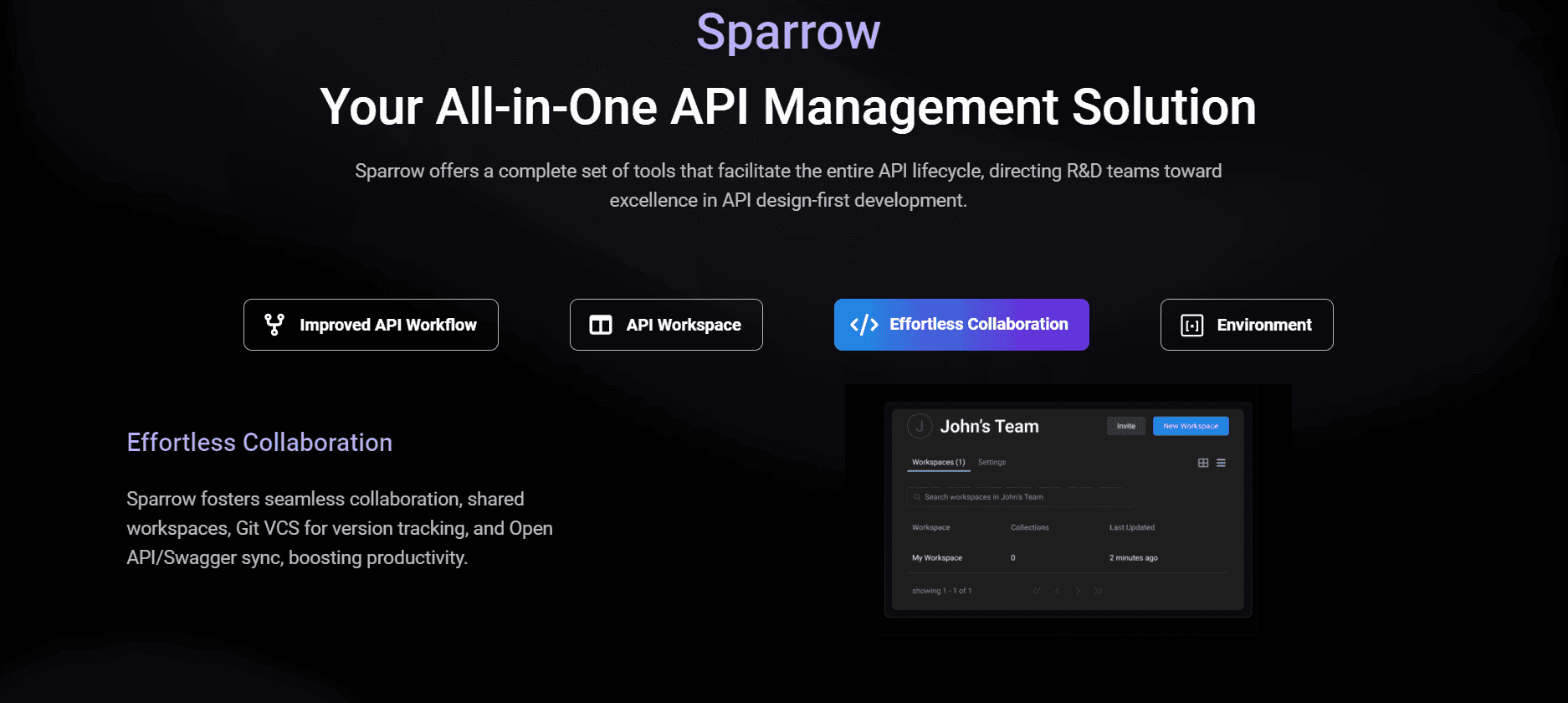This screenshot has height=703, width=1568.
Task: Open the Settings tab in John's Team
Action: (992, 462)
